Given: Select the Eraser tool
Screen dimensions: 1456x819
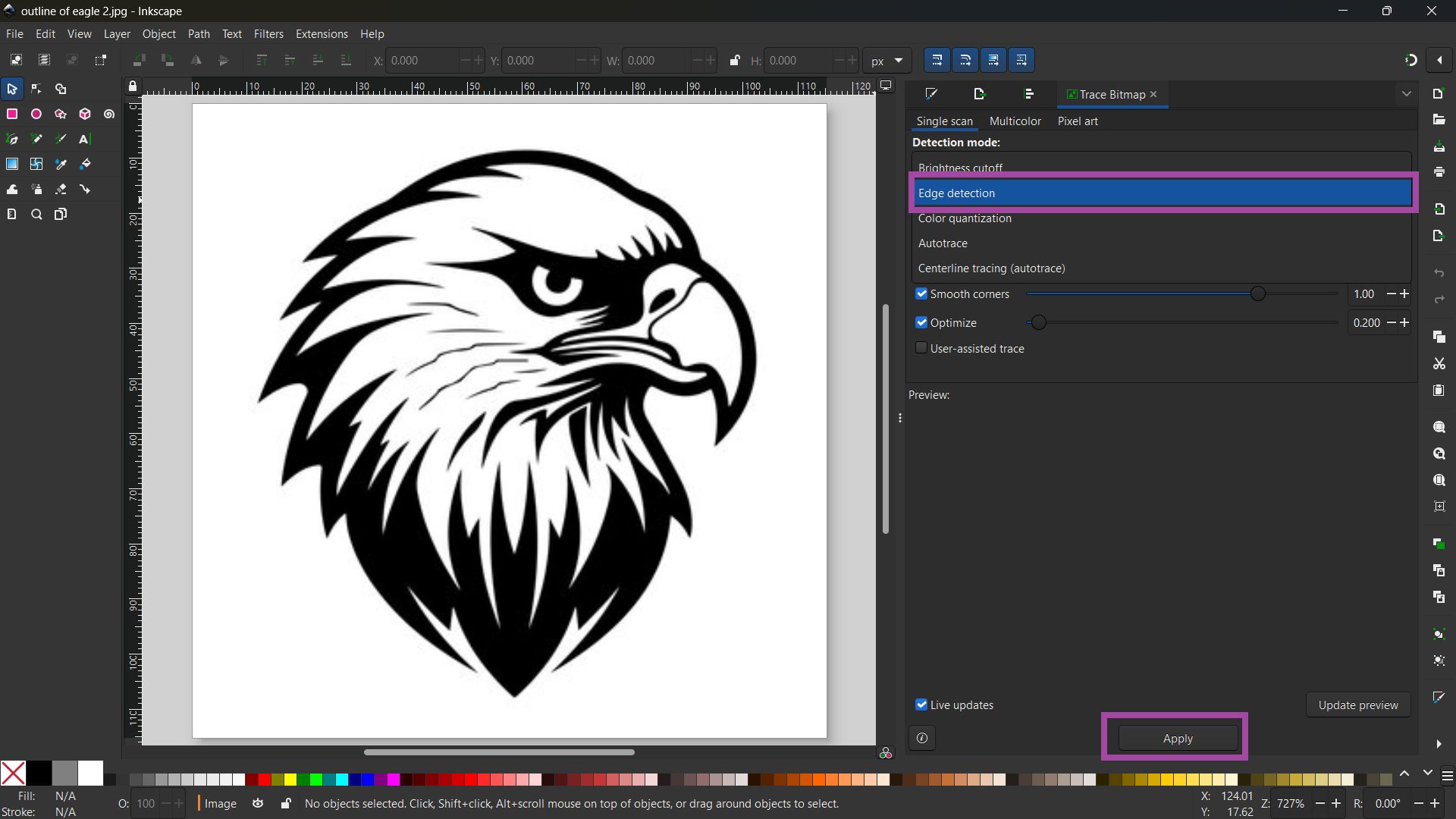Looking at the screenshot, I should click(61, 189).
